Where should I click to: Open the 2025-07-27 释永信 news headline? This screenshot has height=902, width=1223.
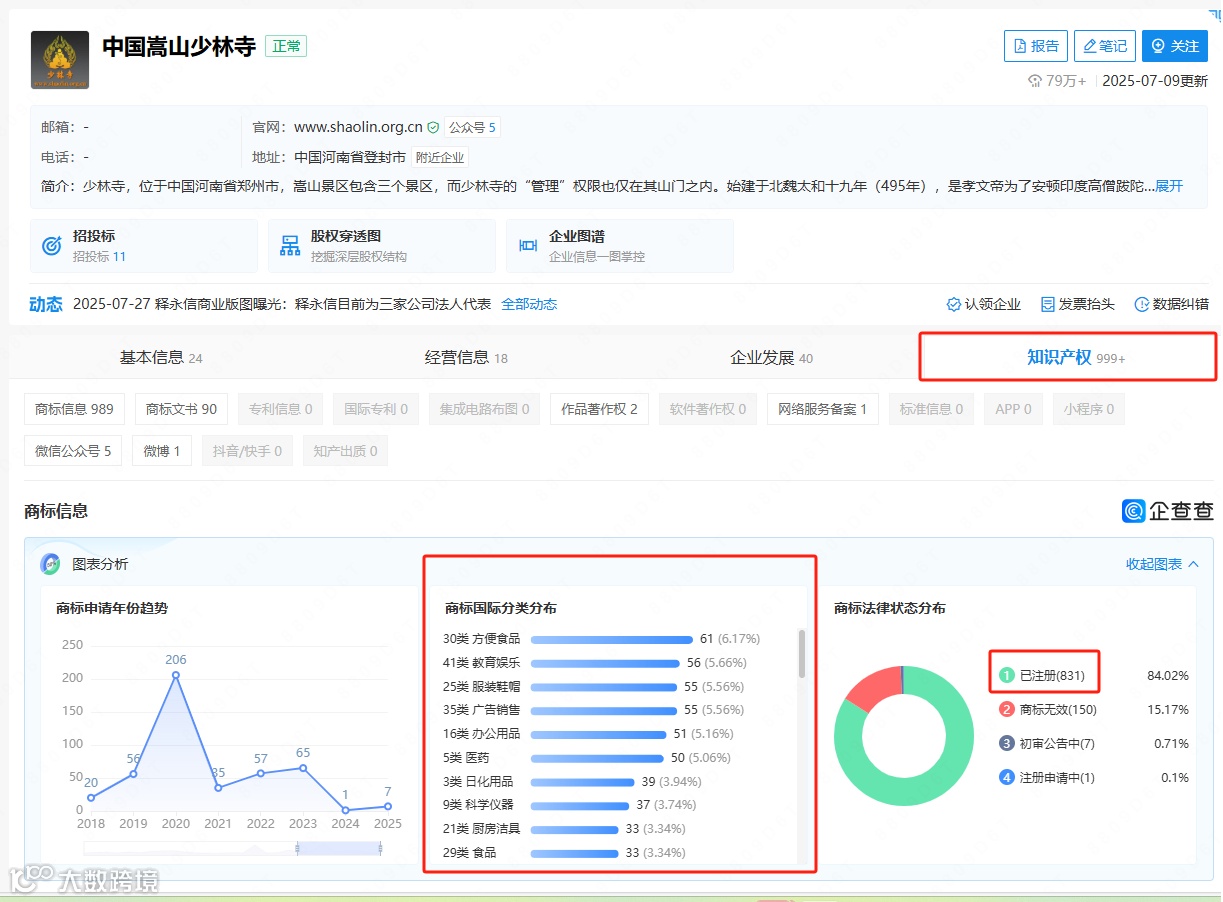pos(282,304)
